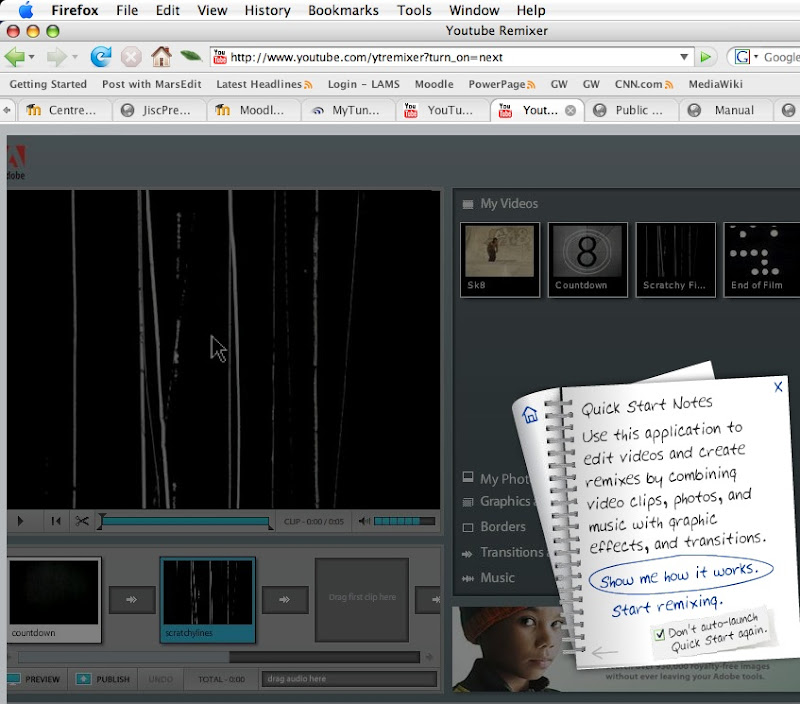Open the Apple menu
800x704 pixels.
pos(26,10)
